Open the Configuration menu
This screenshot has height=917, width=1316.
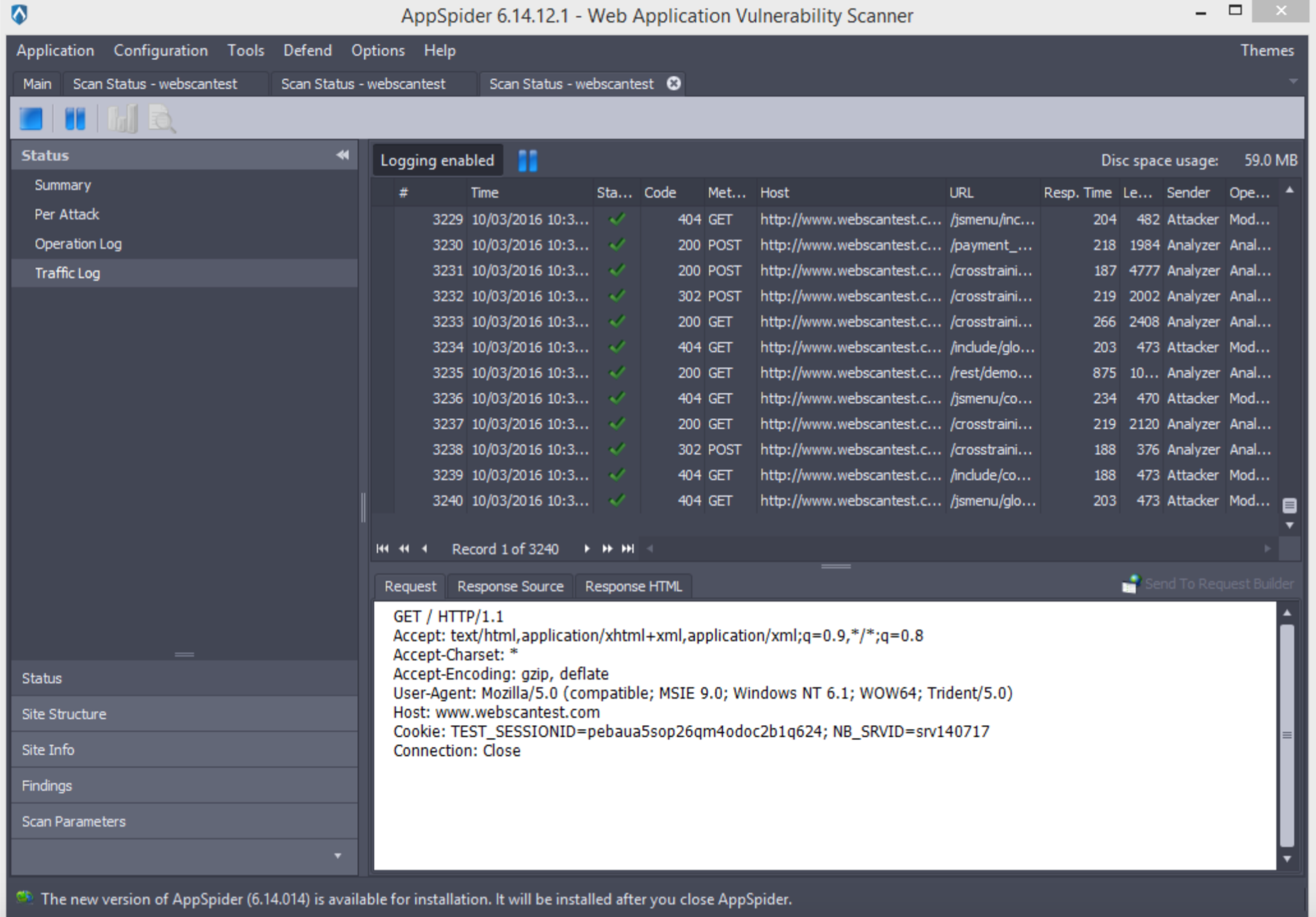[x=161, y=51]
